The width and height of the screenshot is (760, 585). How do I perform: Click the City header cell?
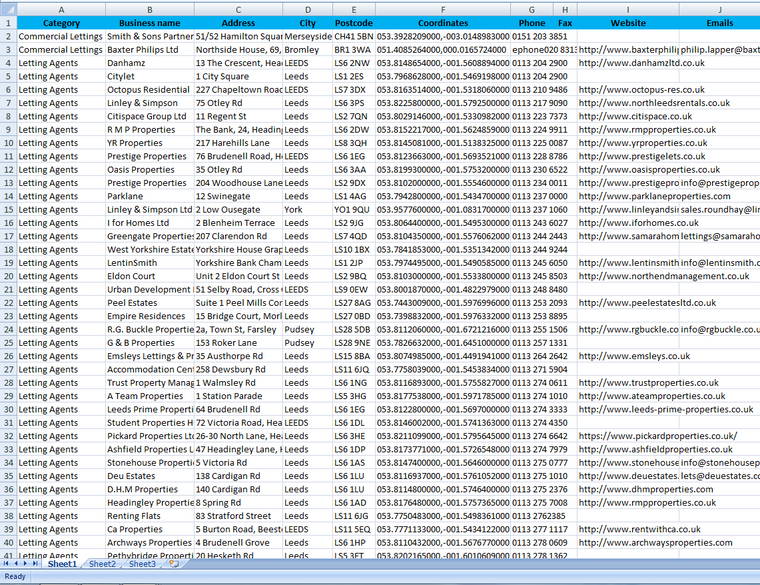pos(308,23)
